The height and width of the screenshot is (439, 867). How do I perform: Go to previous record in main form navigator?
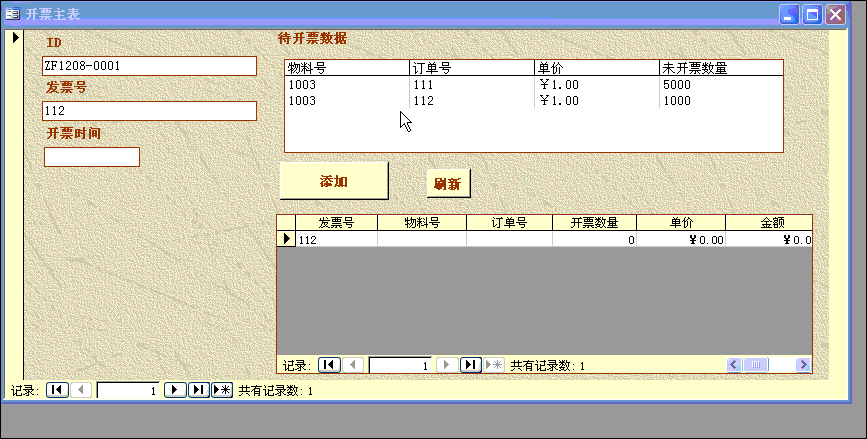[81, 390]
